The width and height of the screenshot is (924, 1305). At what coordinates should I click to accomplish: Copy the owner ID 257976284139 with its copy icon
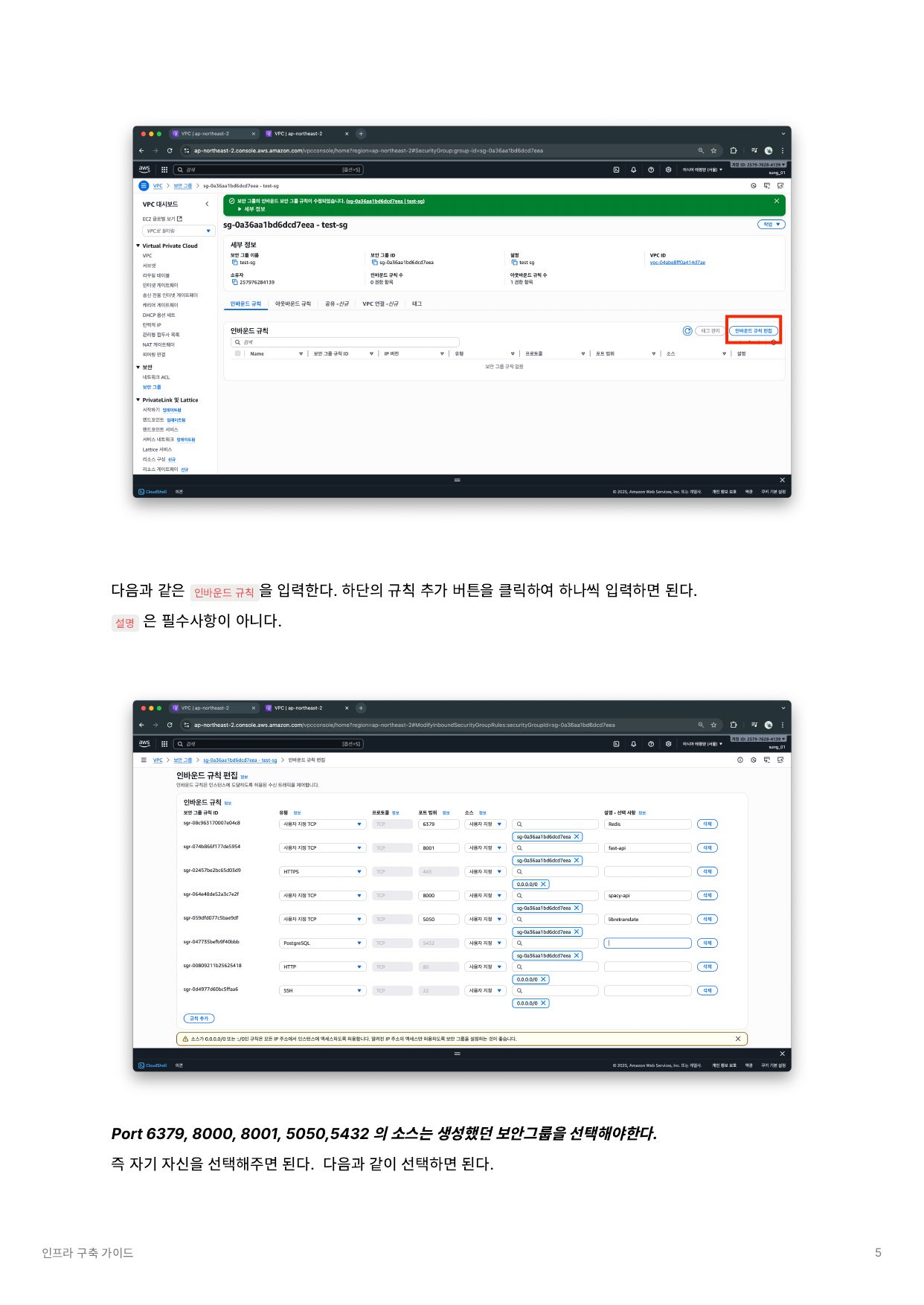point(234,283)
